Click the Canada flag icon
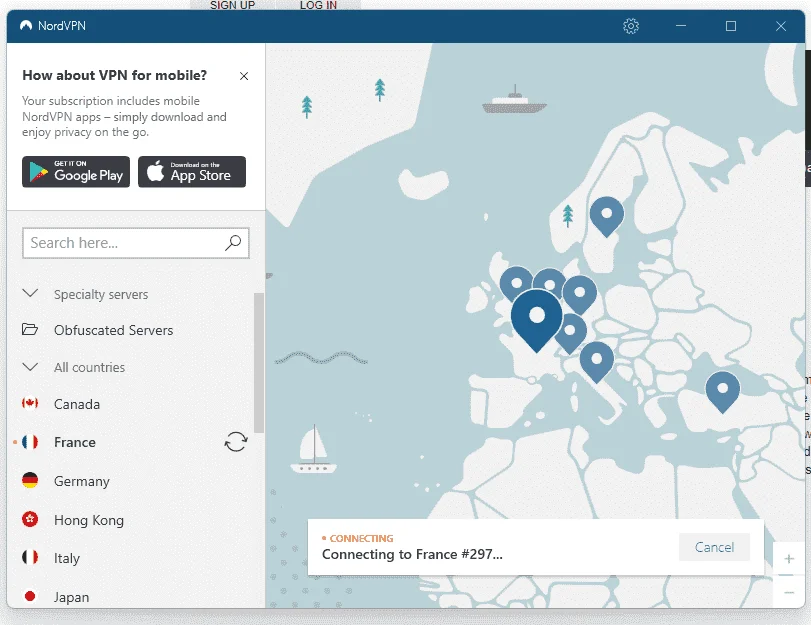811x625 pixels. [x=30, y=403]
